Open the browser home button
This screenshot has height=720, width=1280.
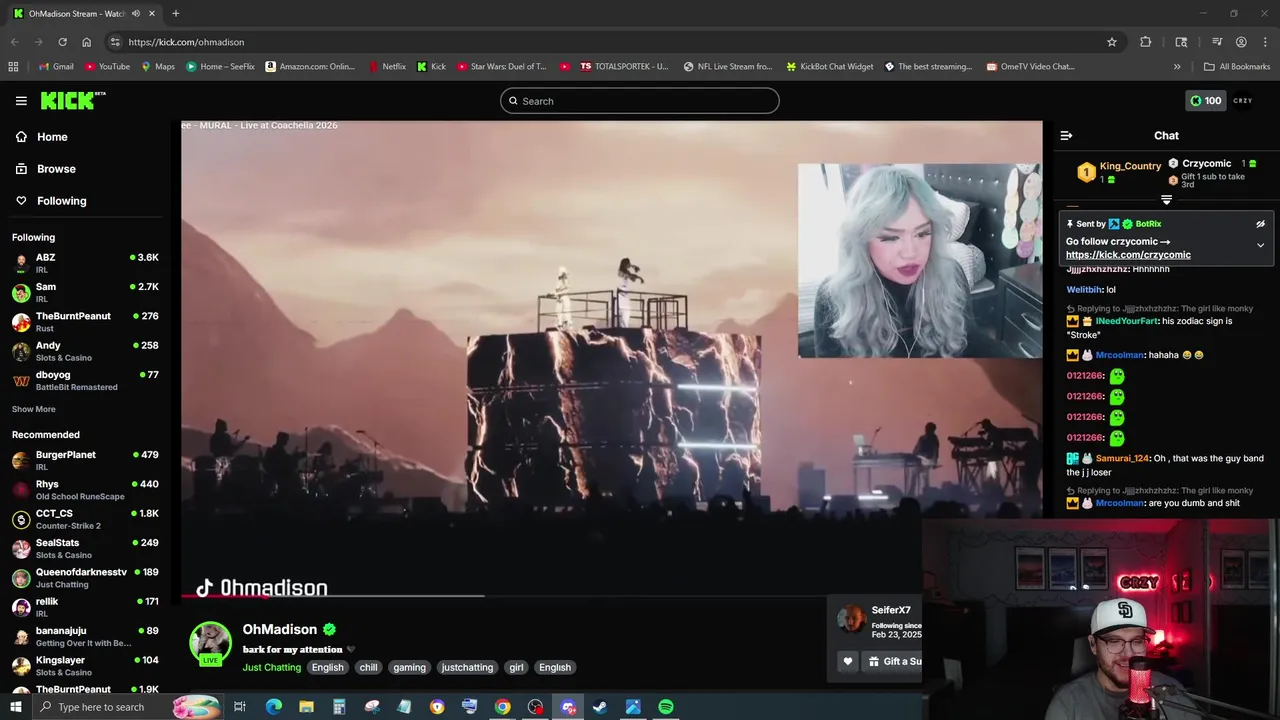[86, 42]
